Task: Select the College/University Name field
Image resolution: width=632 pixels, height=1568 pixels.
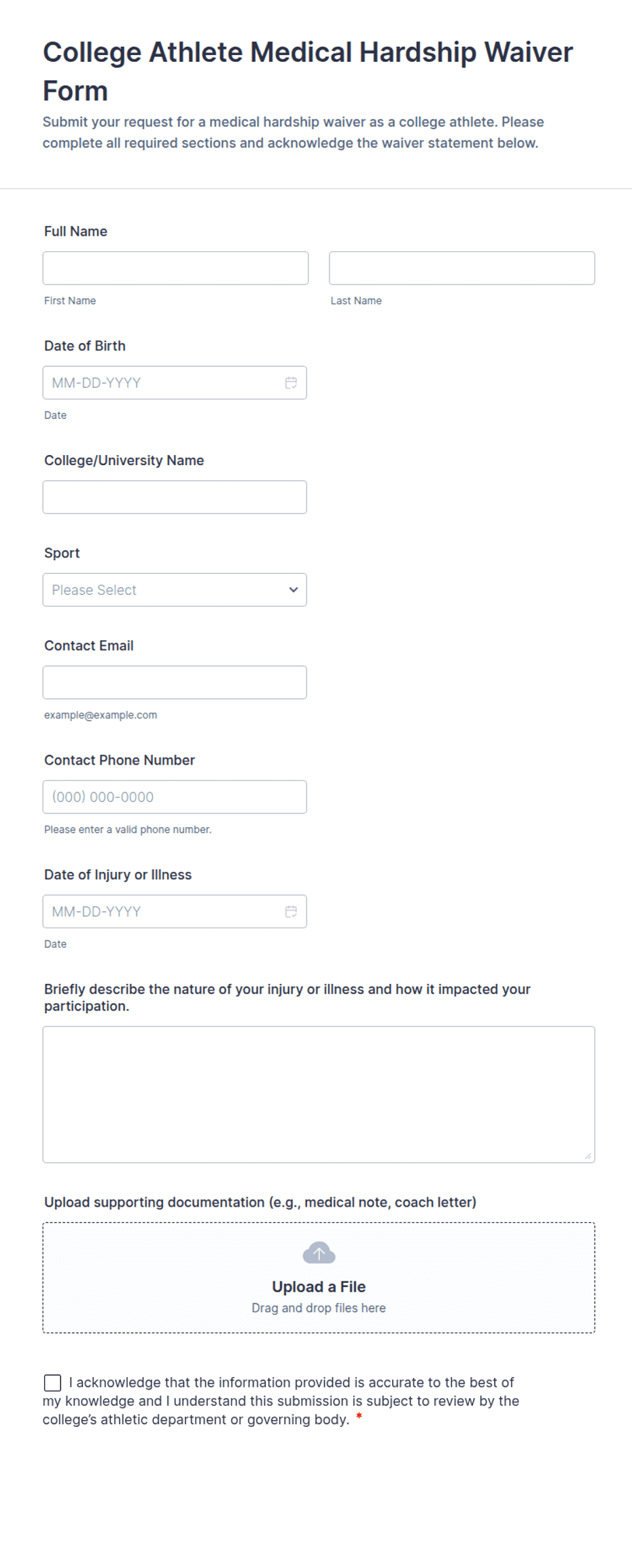Action: coord(175,497)
